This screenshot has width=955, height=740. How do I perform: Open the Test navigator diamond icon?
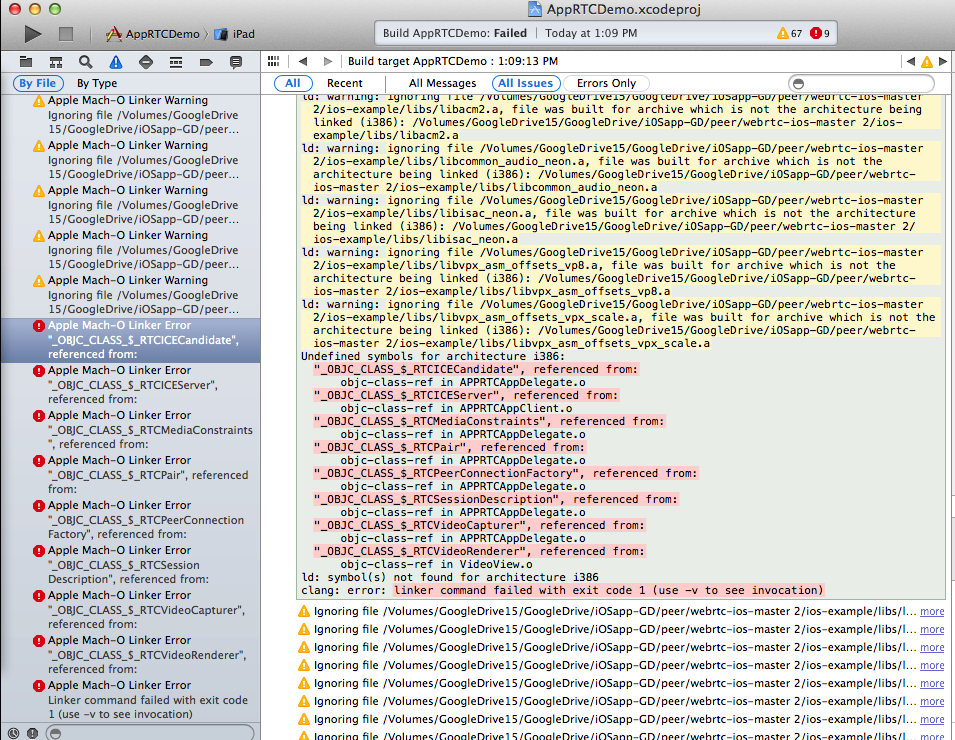pos(146,62)
